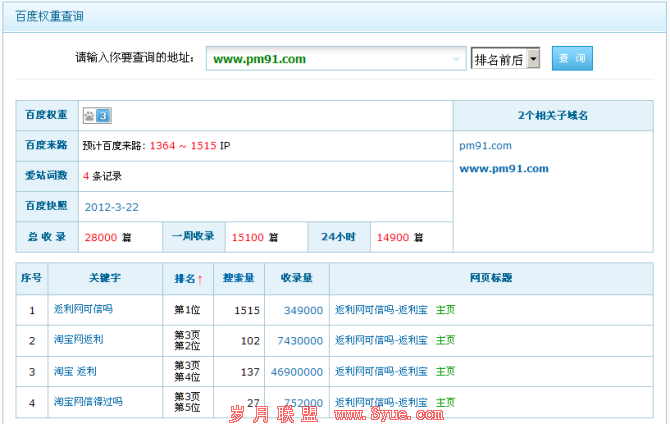Select total index value 28000
This screenshot has height=424, width=670.
[x=101, y=237]
